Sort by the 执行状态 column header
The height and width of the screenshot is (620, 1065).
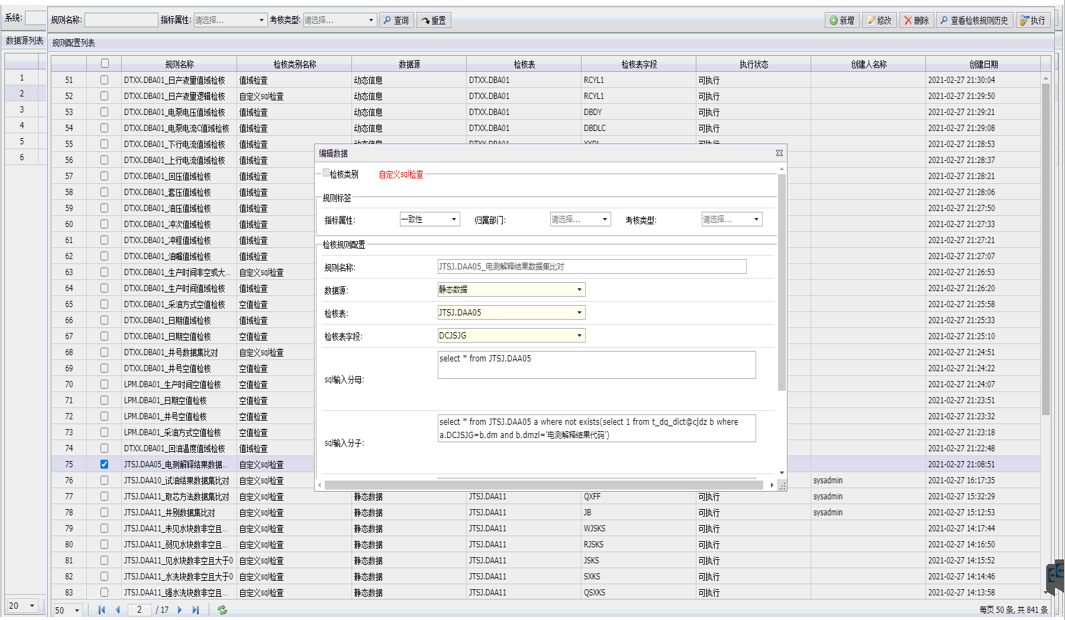point(753,65)
